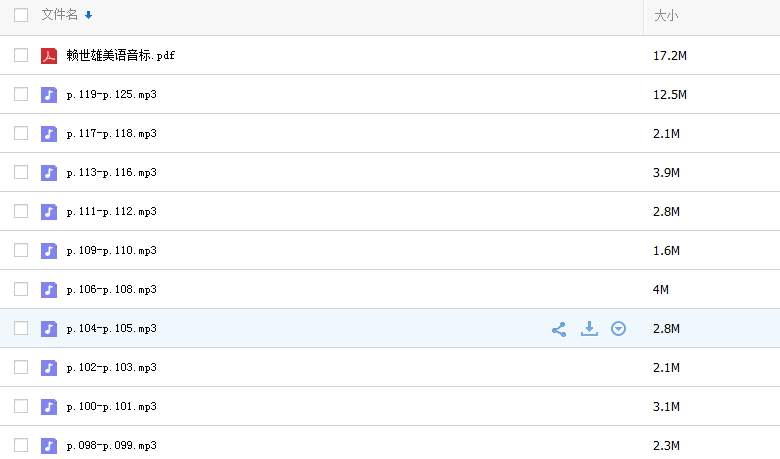The height and width of the screenshot is (459, 780).
Task: Click the music icon of p.098-p.099.mp3
Action: click(49, 446)
